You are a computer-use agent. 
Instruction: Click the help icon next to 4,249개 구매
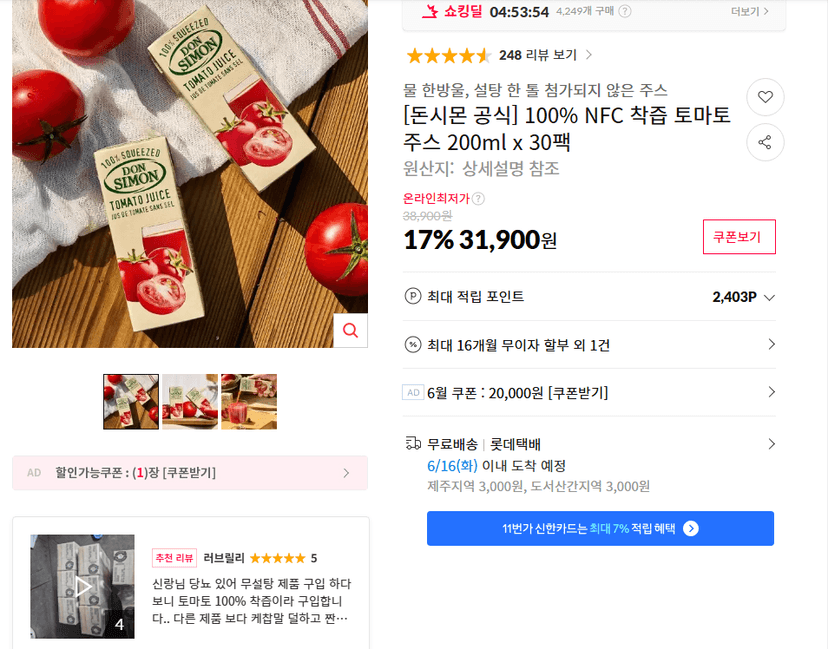point(625,11)
